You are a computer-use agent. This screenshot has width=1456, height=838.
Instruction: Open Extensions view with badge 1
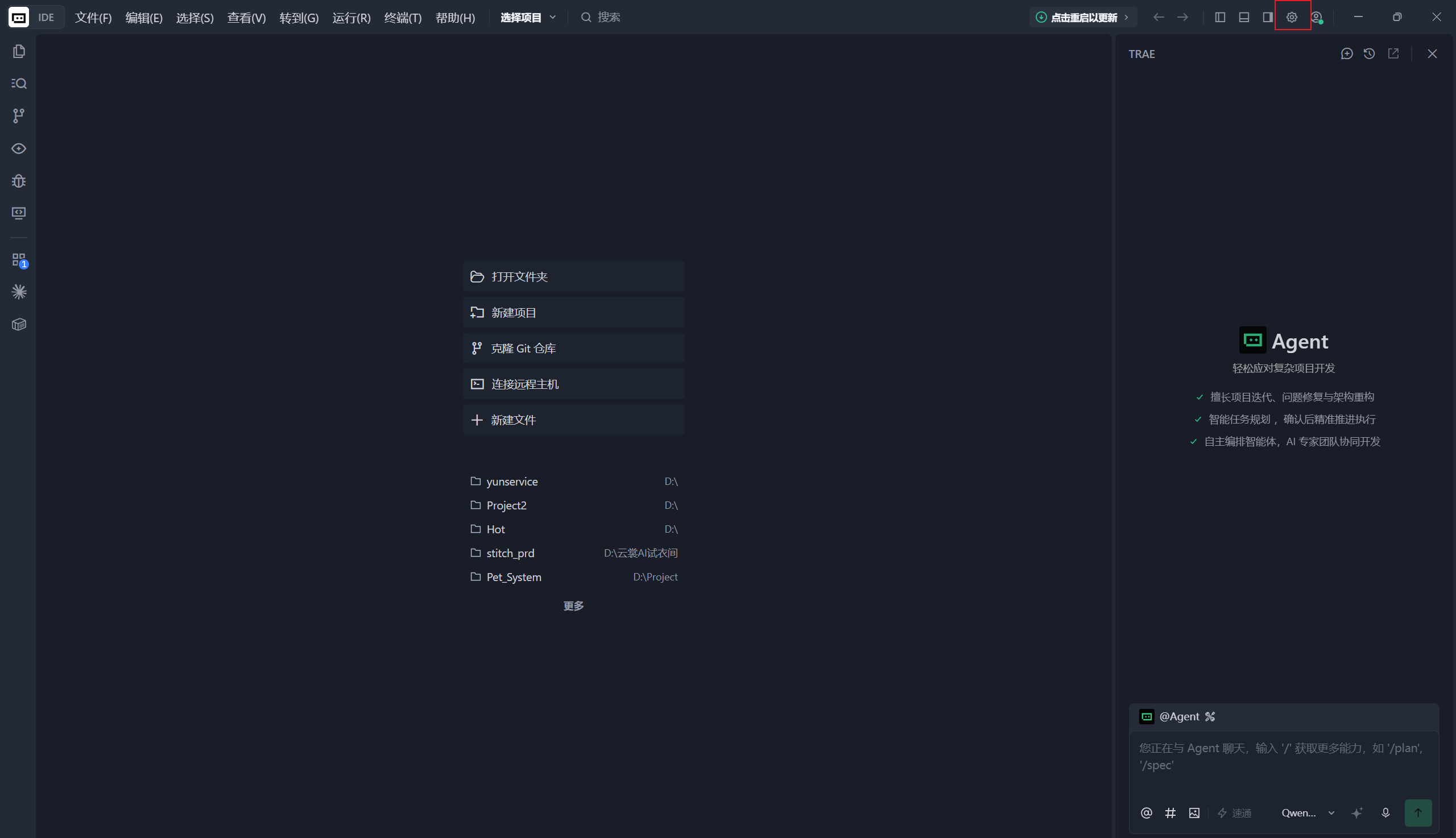19,260
